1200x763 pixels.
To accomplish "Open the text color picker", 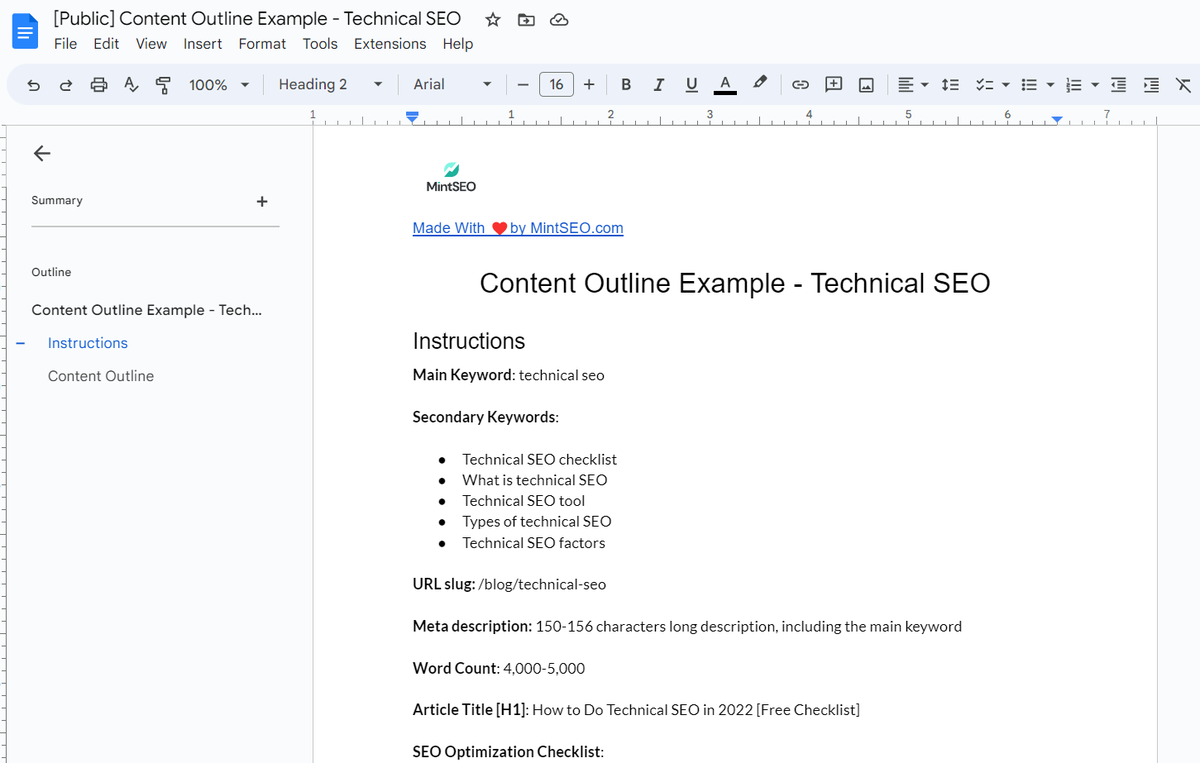I will (726, 85).
